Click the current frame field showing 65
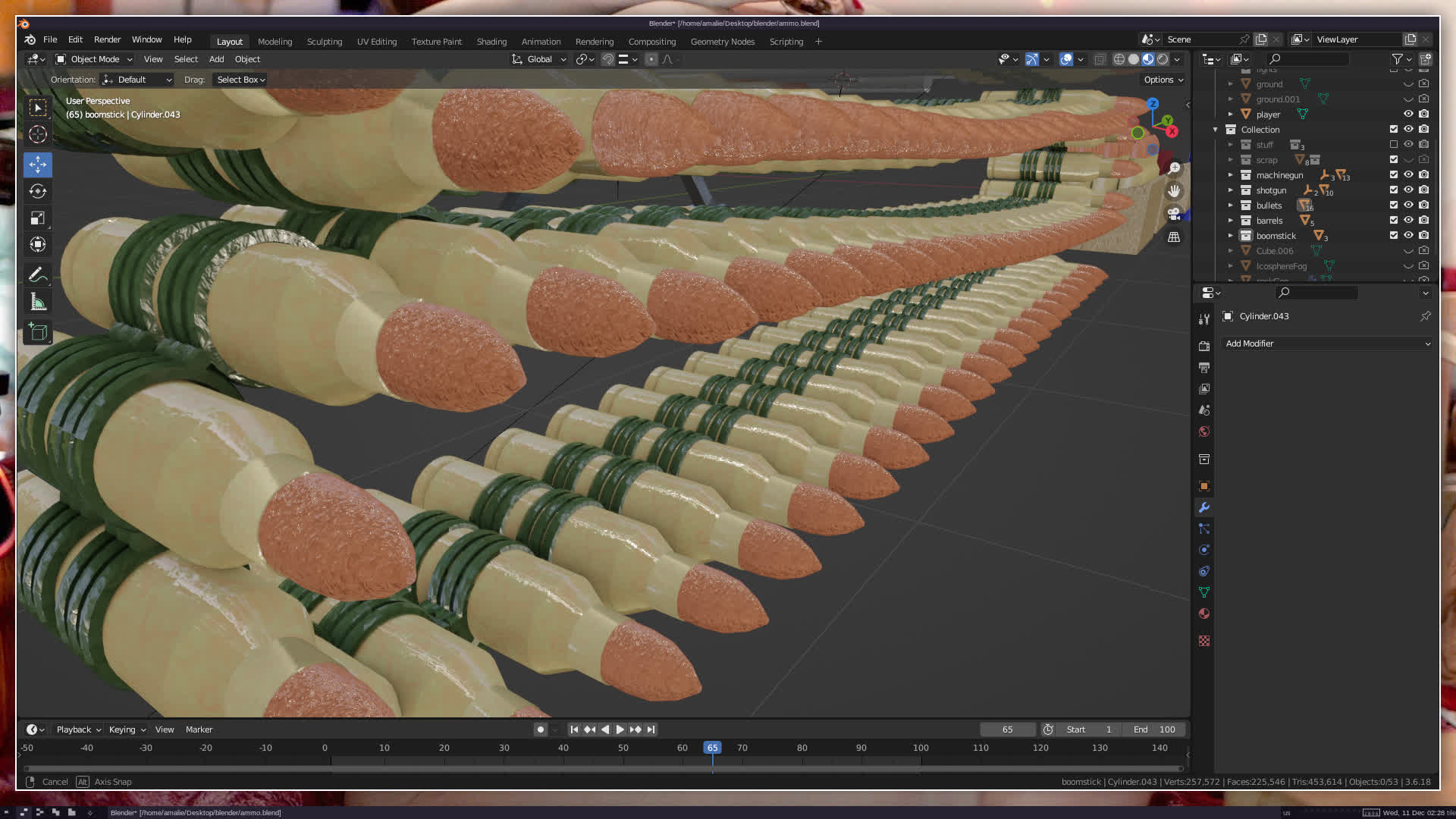The image size is (1456, 819). pyautogui.click(x=1007, y=730)
